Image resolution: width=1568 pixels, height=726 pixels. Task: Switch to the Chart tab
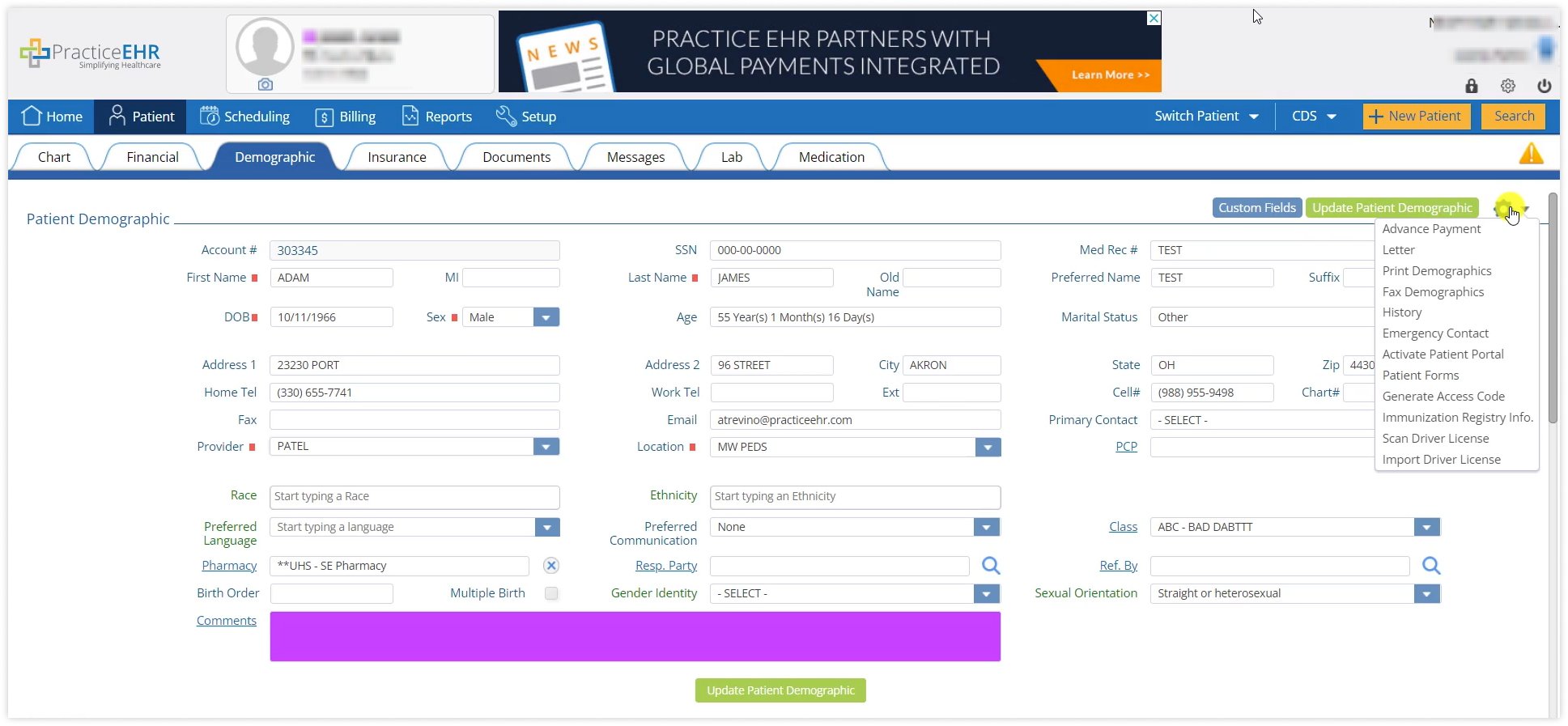54,157
